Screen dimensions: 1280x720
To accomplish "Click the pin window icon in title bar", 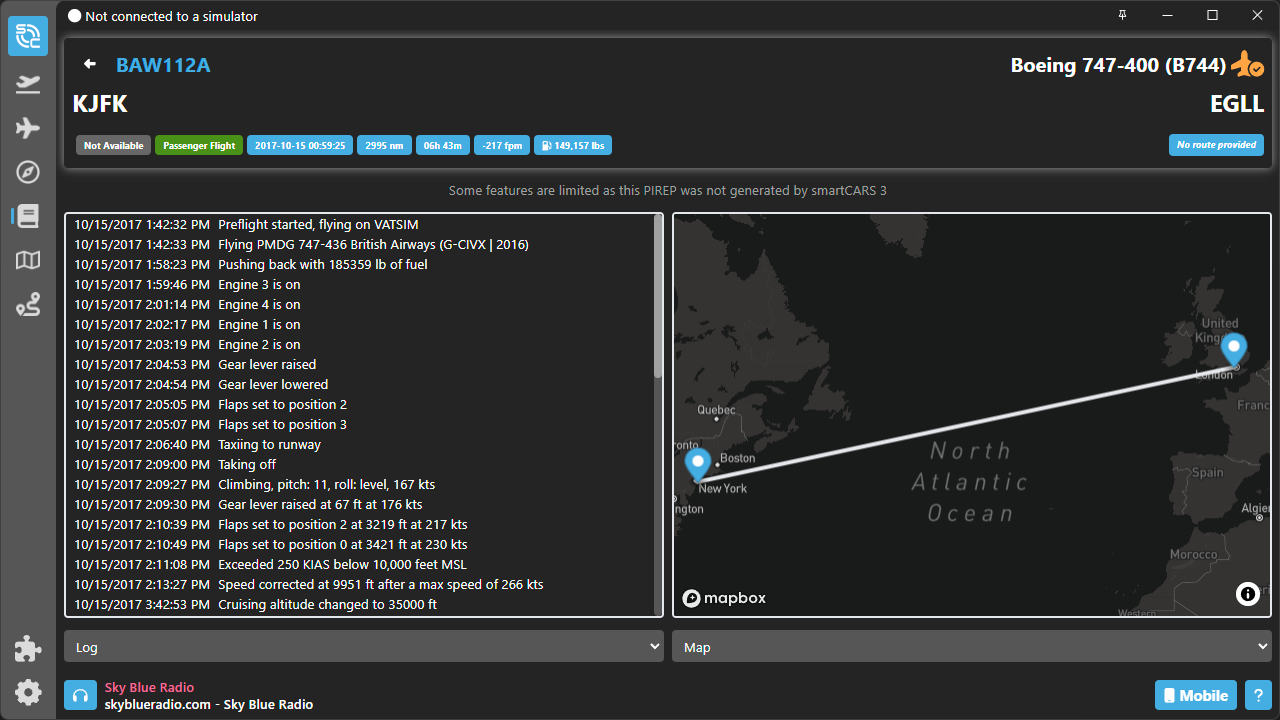I will [1123, 15].
